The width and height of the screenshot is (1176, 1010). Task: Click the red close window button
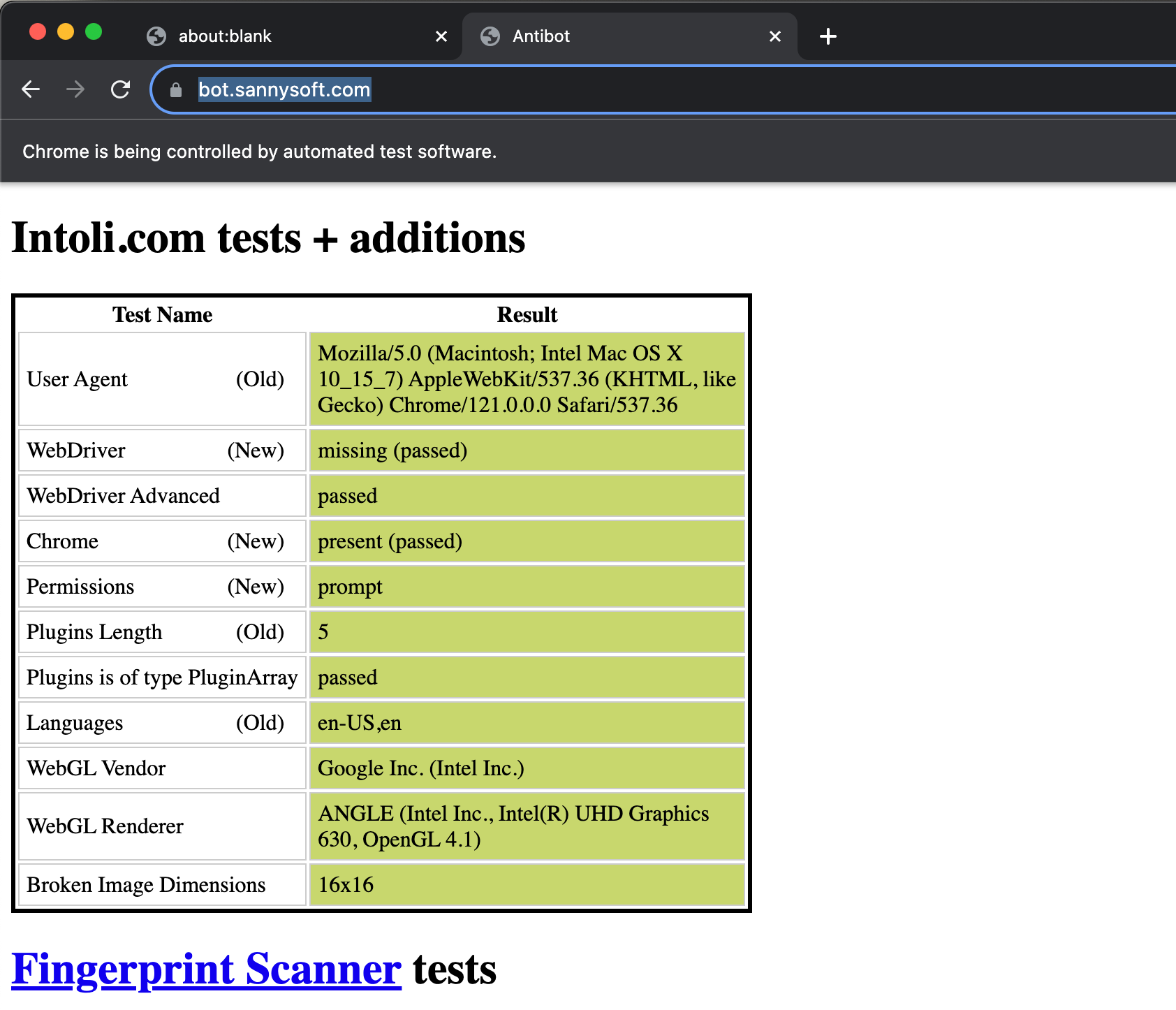(x=38, y=31)
